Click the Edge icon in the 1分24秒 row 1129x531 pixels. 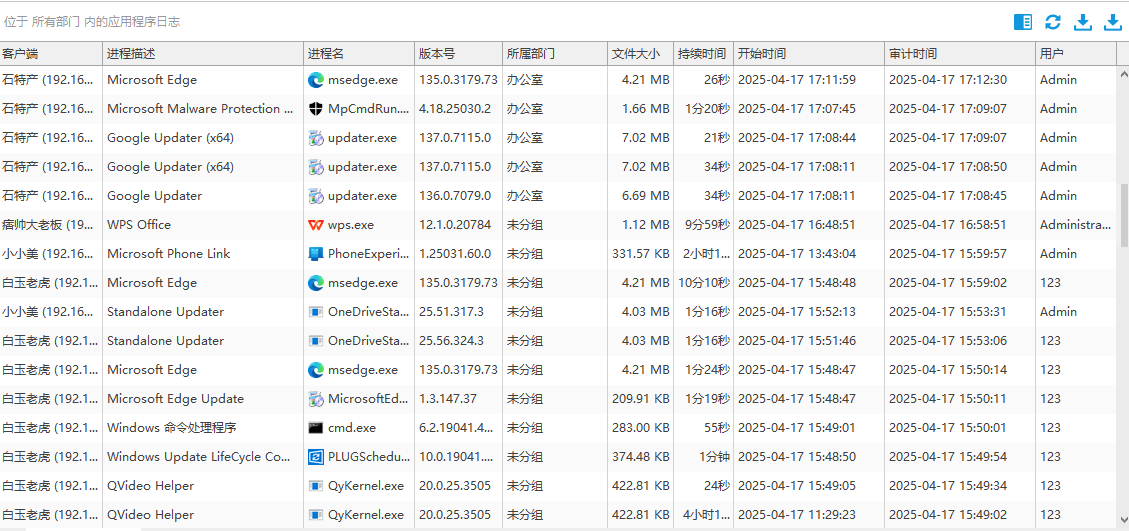point(315,370)
